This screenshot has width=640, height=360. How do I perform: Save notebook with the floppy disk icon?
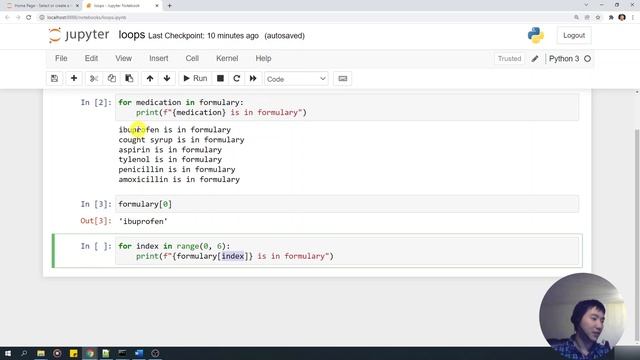click(54, 78)
